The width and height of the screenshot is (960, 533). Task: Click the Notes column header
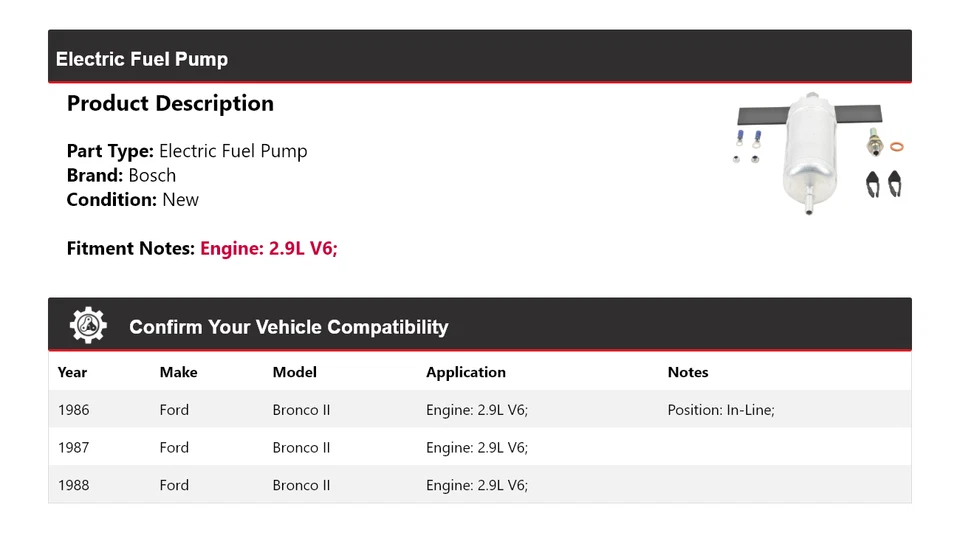click(687, 372)
